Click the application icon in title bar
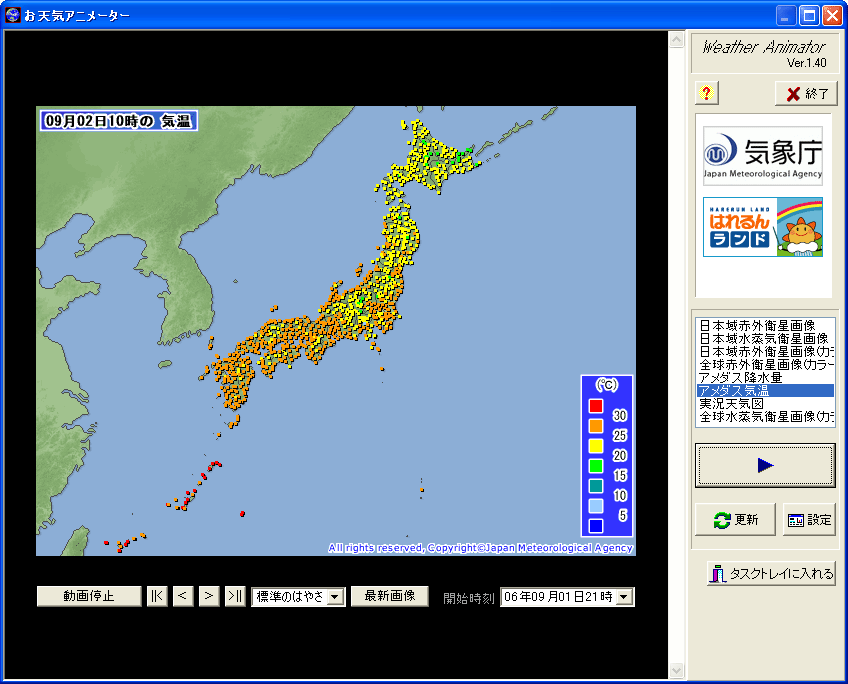 pos(12,15)
